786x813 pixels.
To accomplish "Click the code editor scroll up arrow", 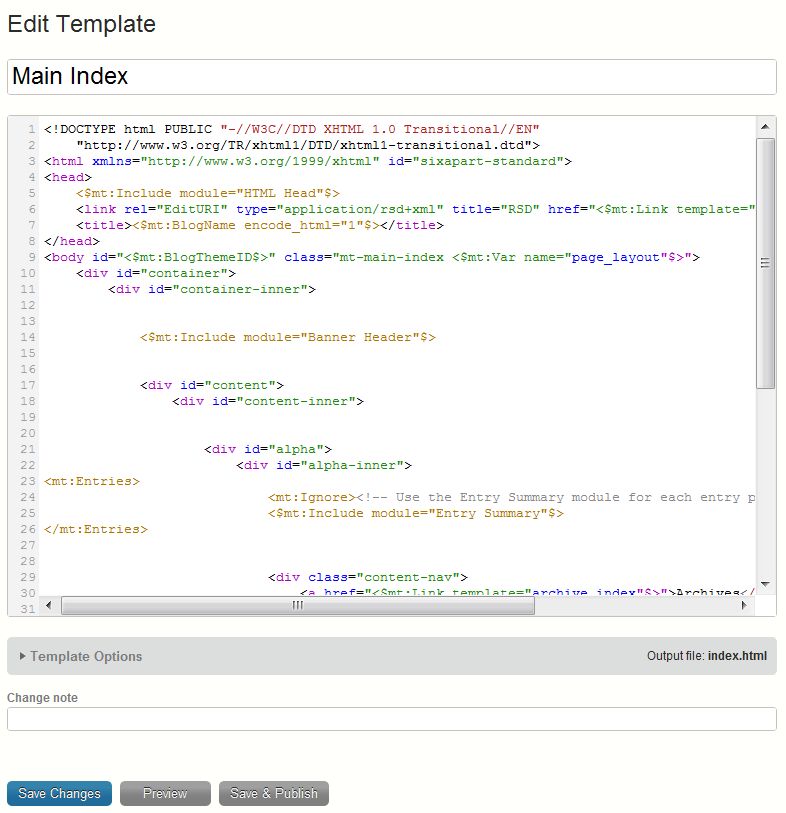I will pos(765,127).
